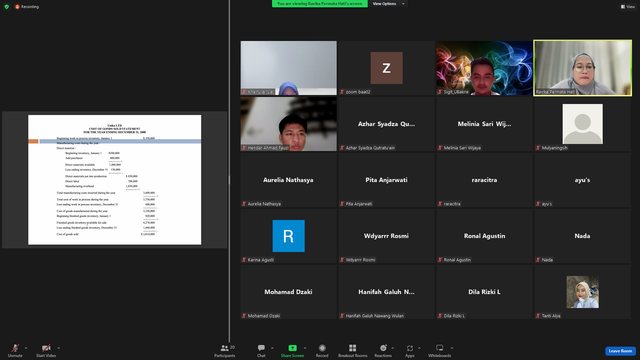Viewport: 640px width, 360px height.
Task: Click the green encryption shield icon
Action: [x=7, y=7]
